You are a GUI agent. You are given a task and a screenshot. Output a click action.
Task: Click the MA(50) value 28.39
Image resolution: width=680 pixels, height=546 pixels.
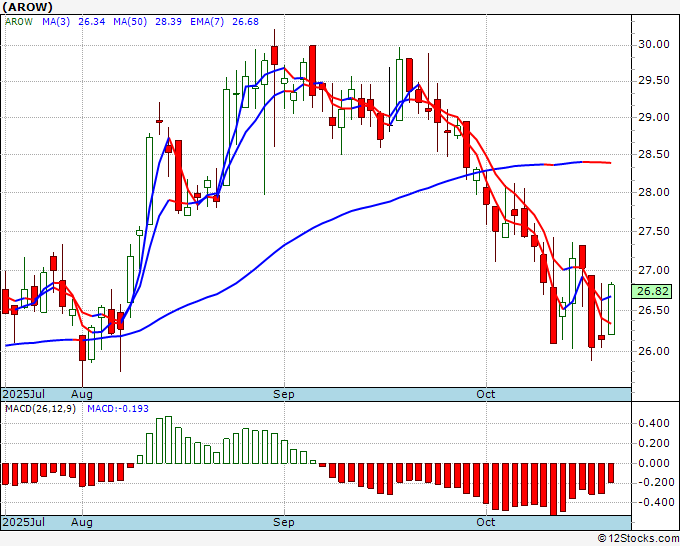168,22
